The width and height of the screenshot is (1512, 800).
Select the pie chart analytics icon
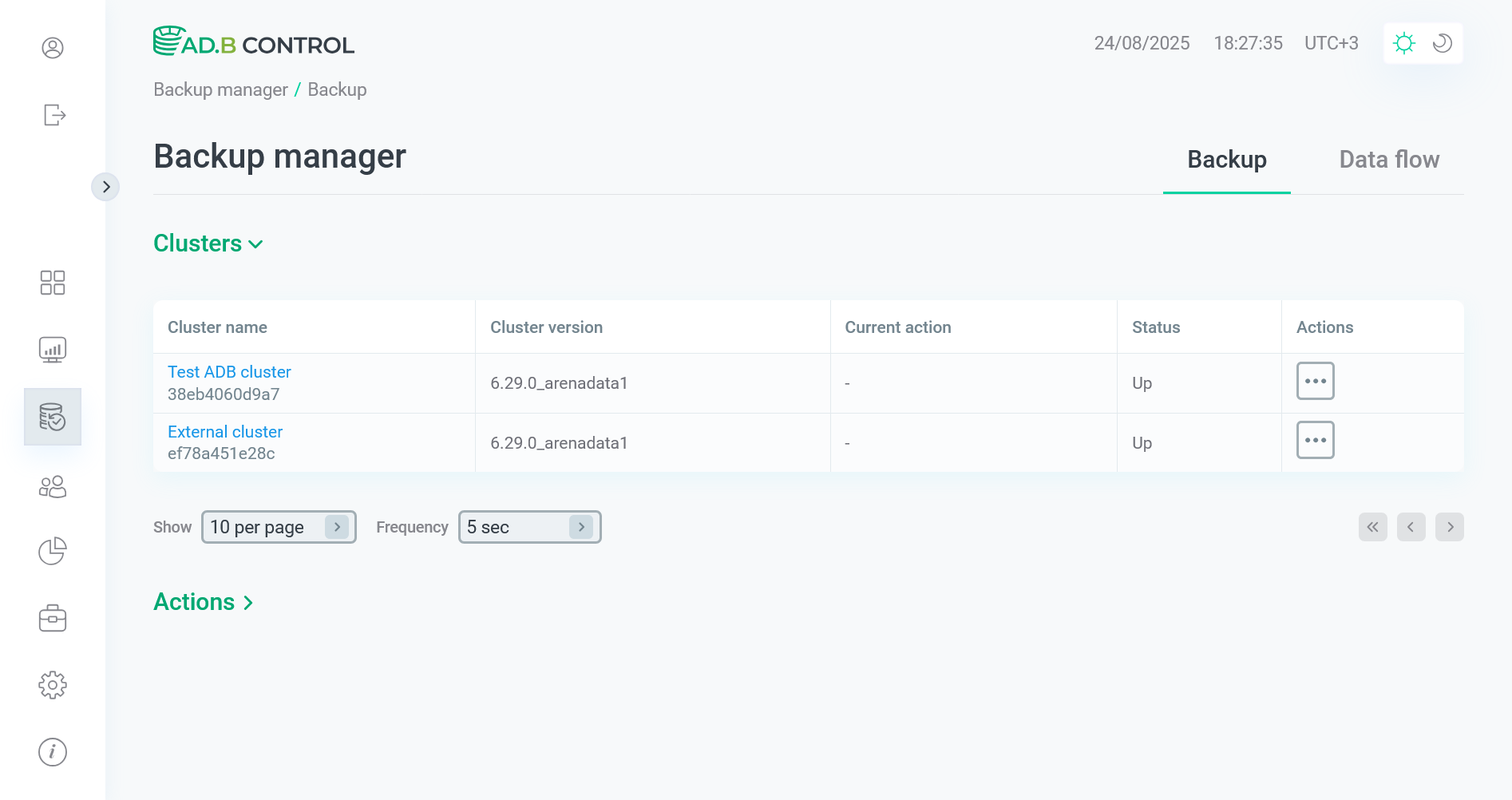(x=53, y=551)
